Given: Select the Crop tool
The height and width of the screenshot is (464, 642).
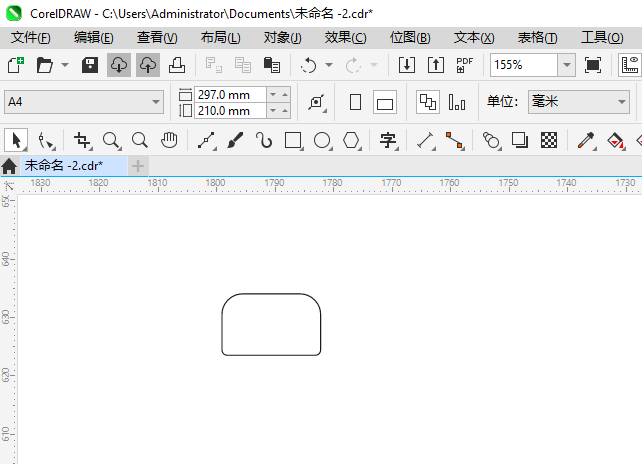Looking at the screenshot, I should [x=82, y=140].
